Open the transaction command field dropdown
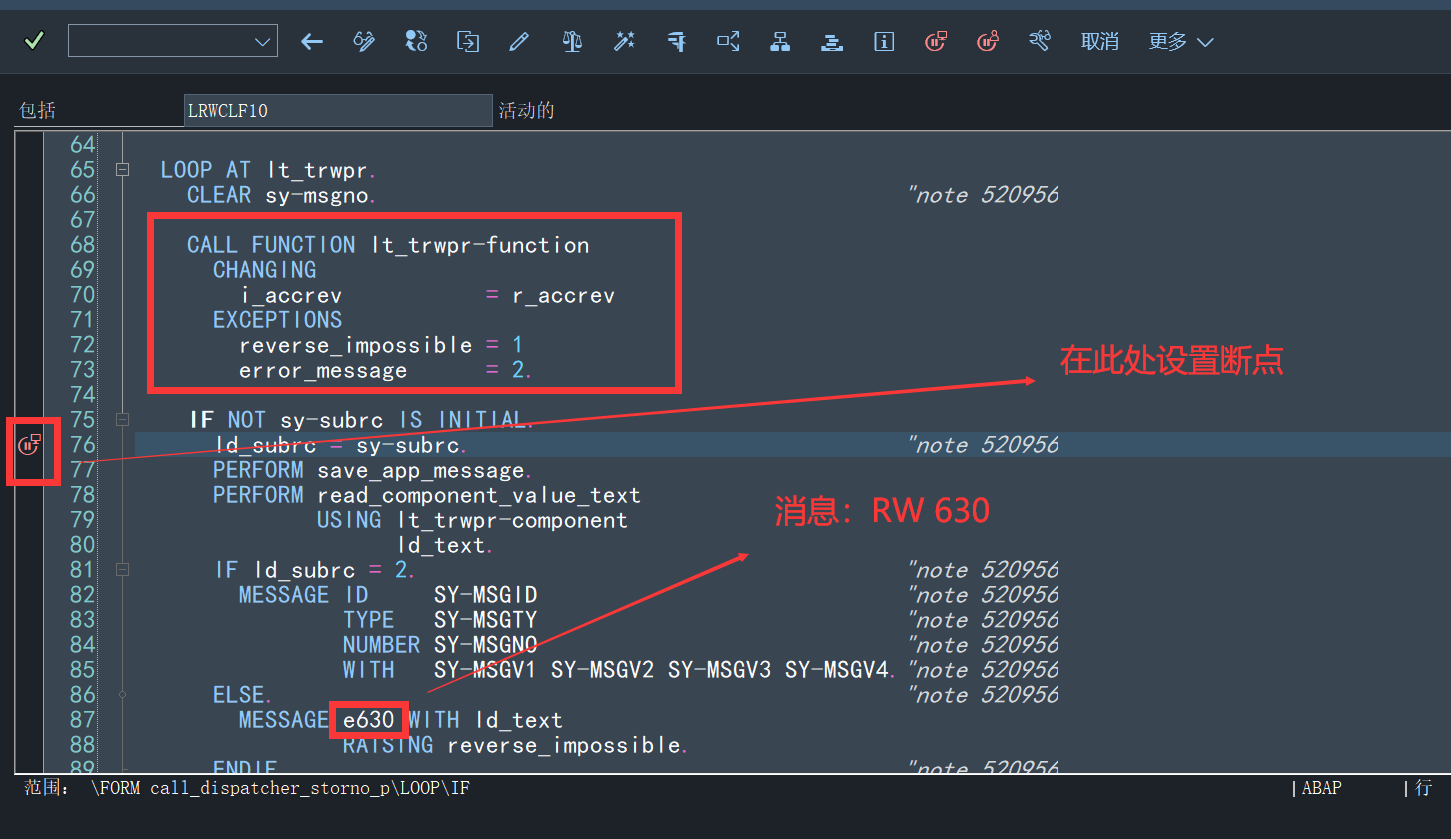Screen dimensions: 1451x839 (x=264, y=41)
